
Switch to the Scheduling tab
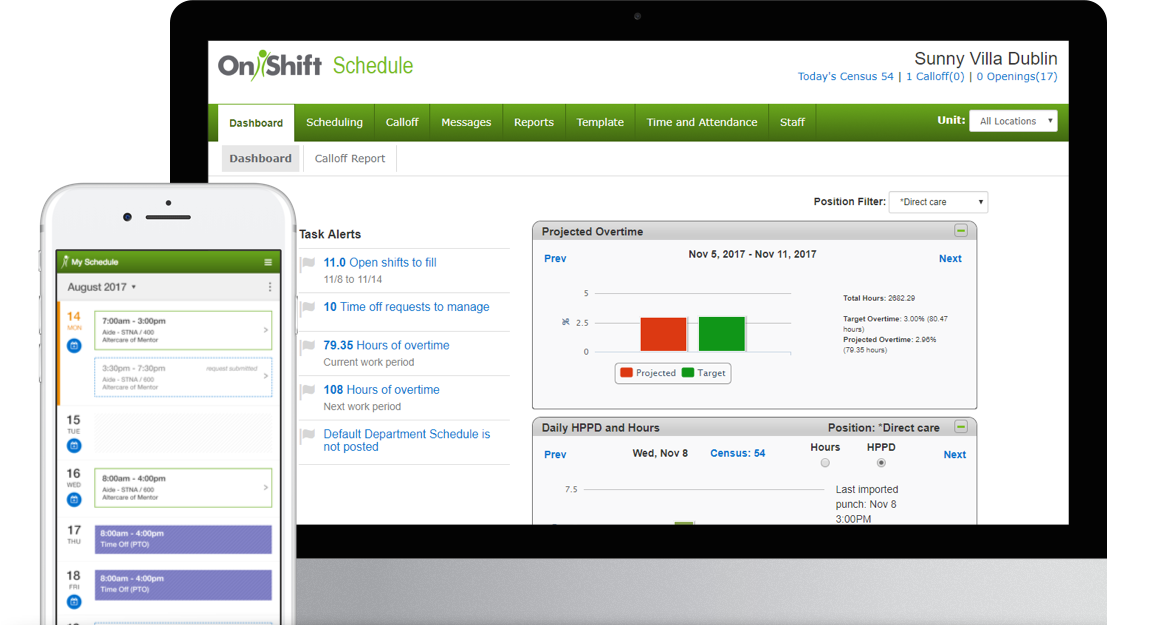pyautogui.click(x=334, y=122)
